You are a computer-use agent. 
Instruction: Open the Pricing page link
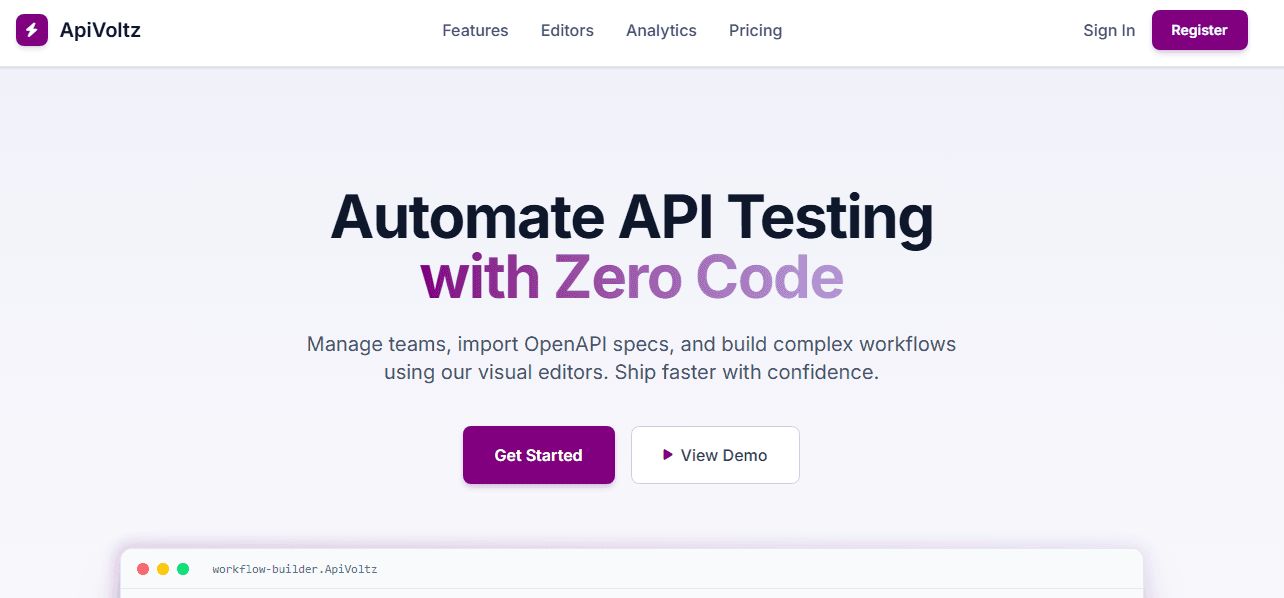pyautogui.click(x=755, y=30)
